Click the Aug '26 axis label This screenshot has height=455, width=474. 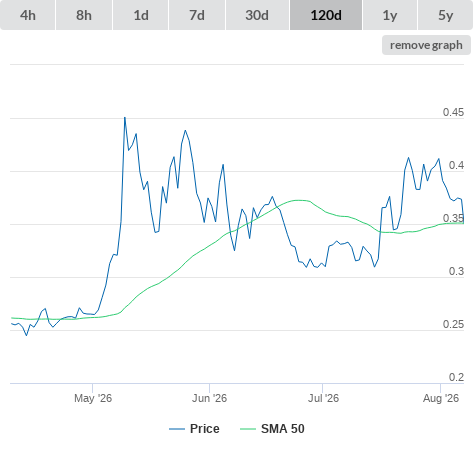tap(441, 398)
